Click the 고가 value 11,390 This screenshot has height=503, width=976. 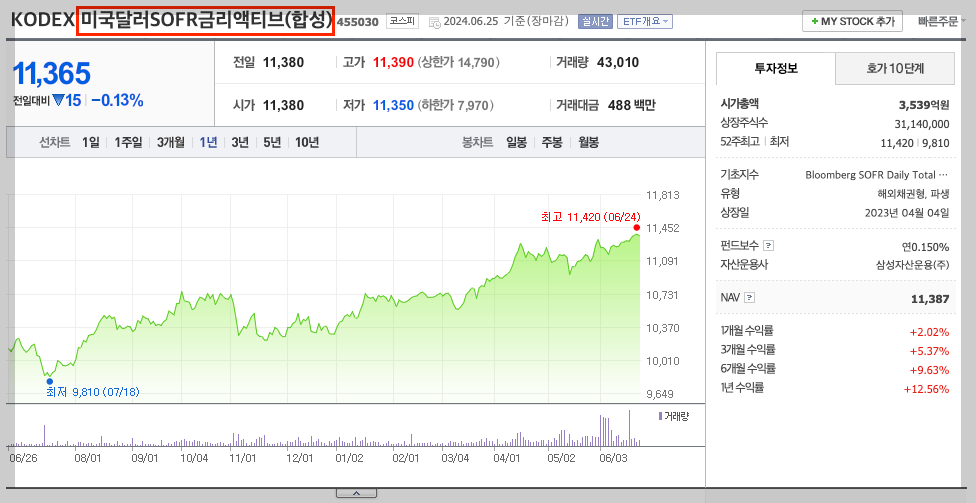[x=393, y=62]
